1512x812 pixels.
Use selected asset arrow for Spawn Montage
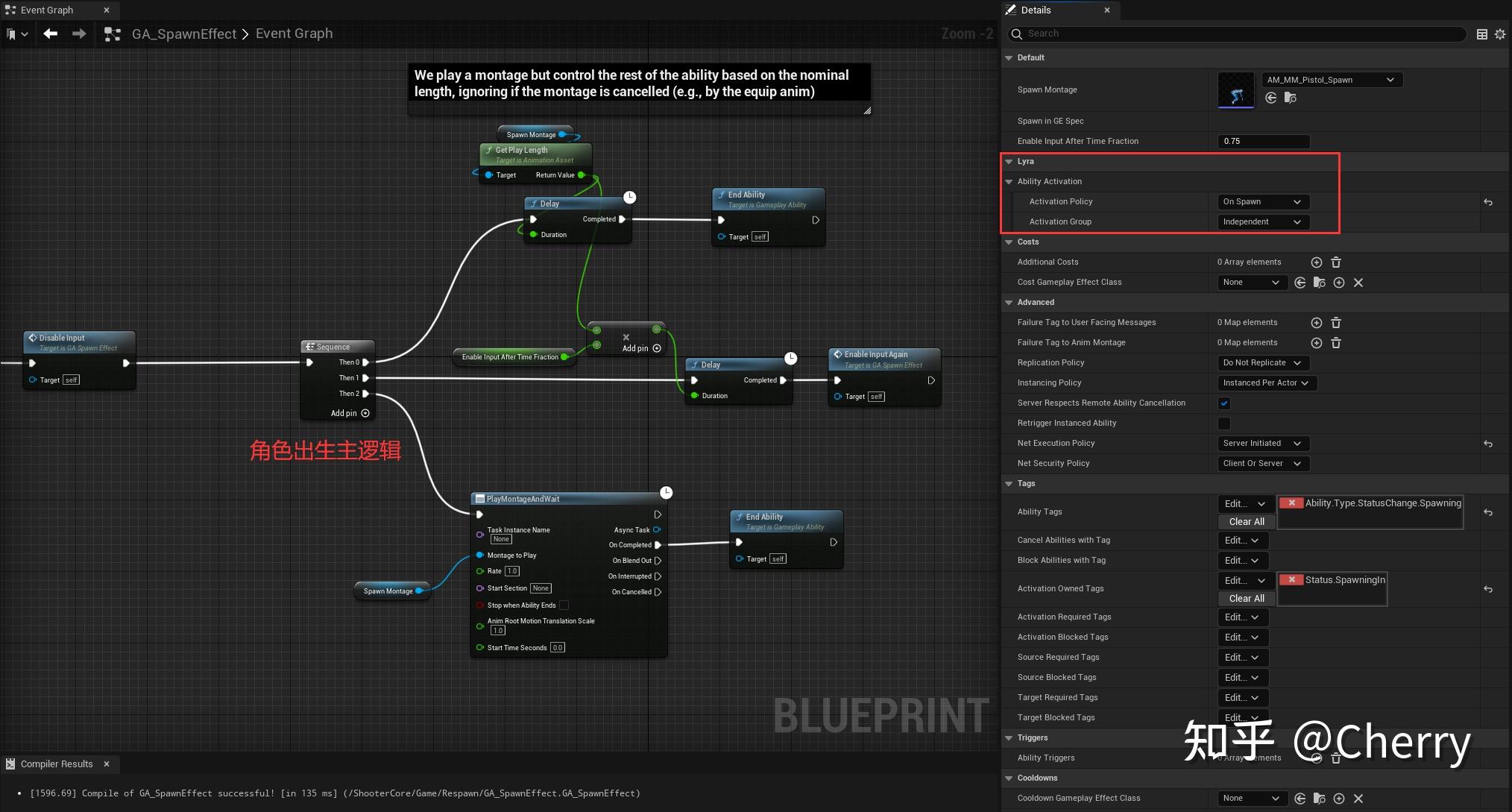point(1271,98)
